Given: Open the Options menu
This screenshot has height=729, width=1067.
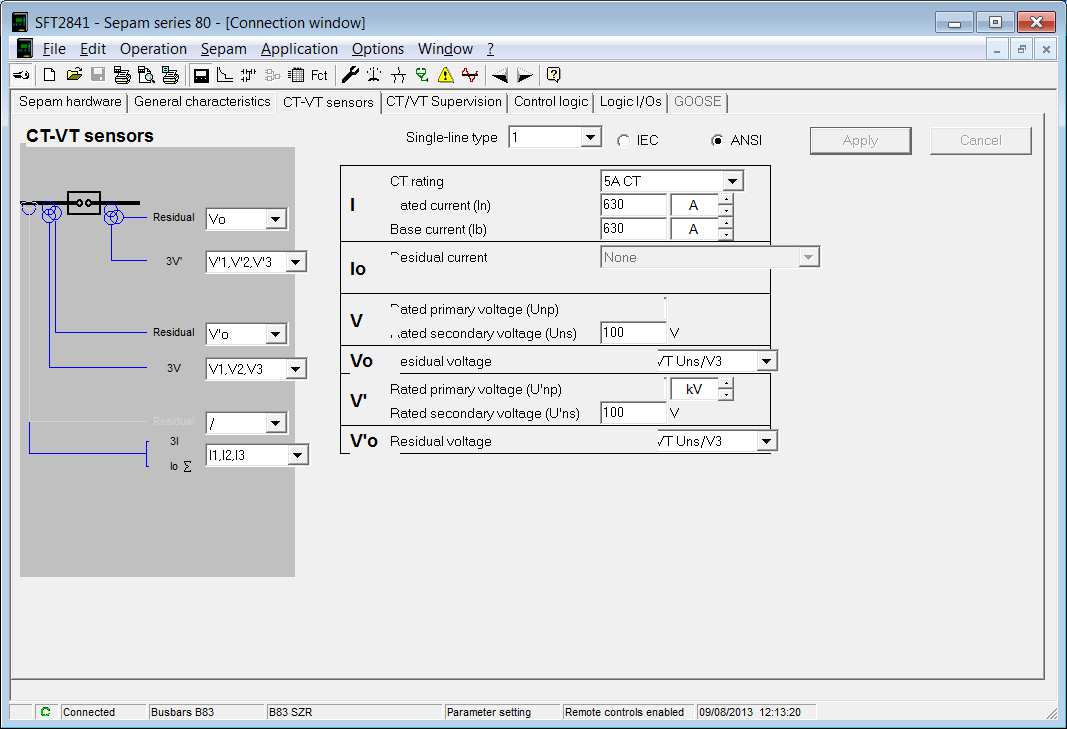Looking at the screenshot, I should click(x=378, y=49).
